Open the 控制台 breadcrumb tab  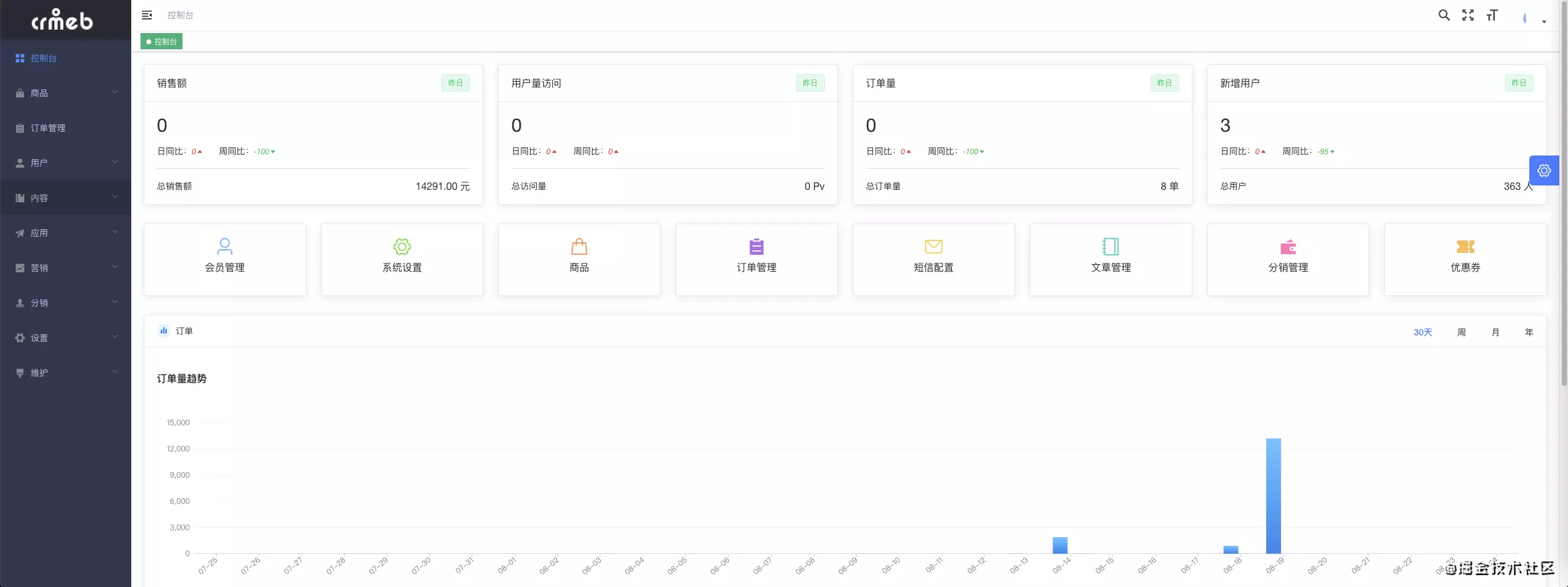(x=161, y=41)
